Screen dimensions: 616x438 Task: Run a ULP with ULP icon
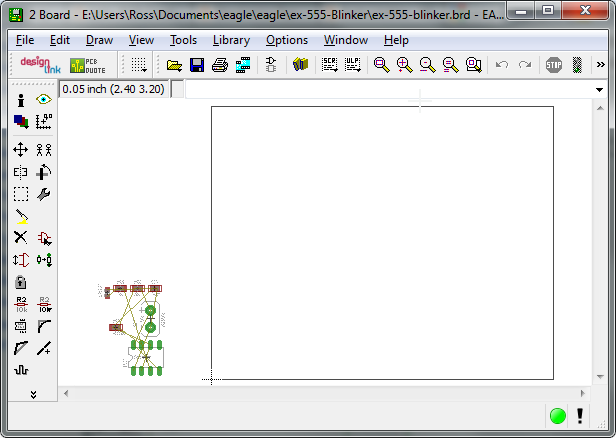click(x=353, y=65)
